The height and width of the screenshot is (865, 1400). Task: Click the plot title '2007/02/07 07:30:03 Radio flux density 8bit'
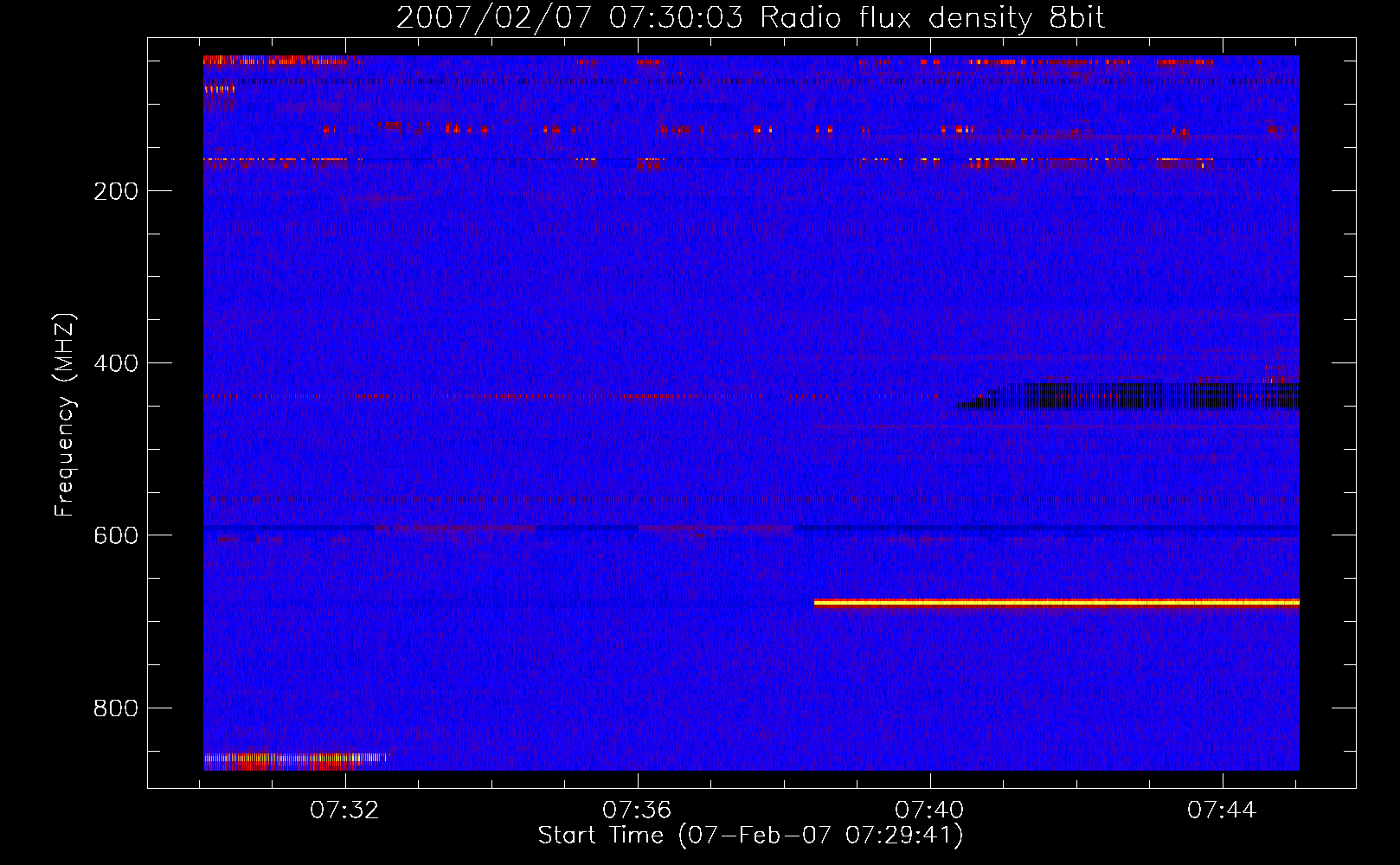pos(751,18)
